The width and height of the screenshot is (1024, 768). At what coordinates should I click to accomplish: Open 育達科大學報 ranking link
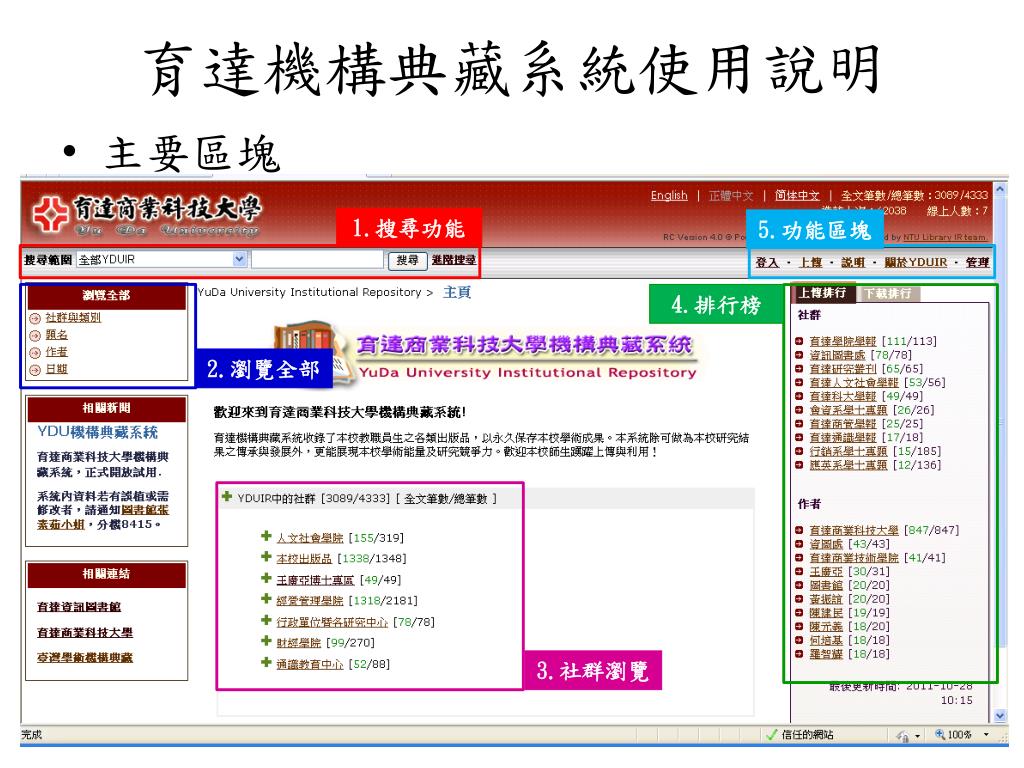pyautogui.click(x=842, y=396)
